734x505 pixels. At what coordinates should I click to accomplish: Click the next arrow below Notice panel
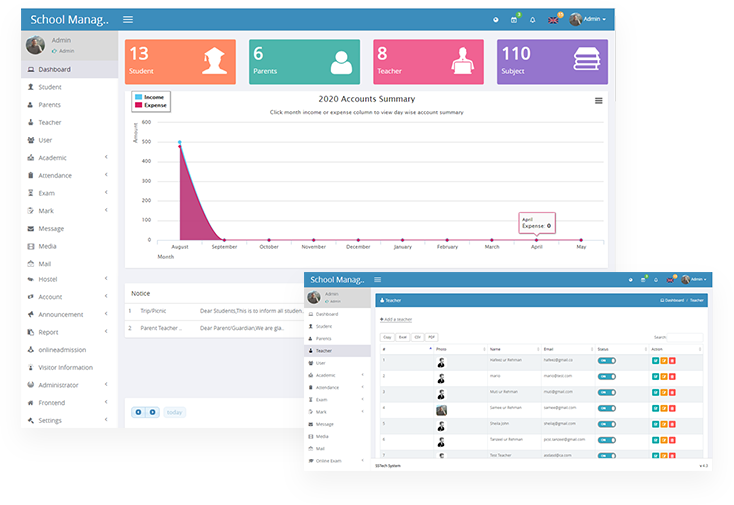click(153, 412)
